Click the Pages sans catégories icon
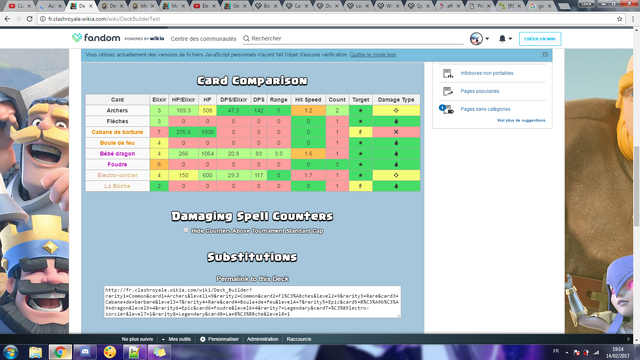 (447, 109)
